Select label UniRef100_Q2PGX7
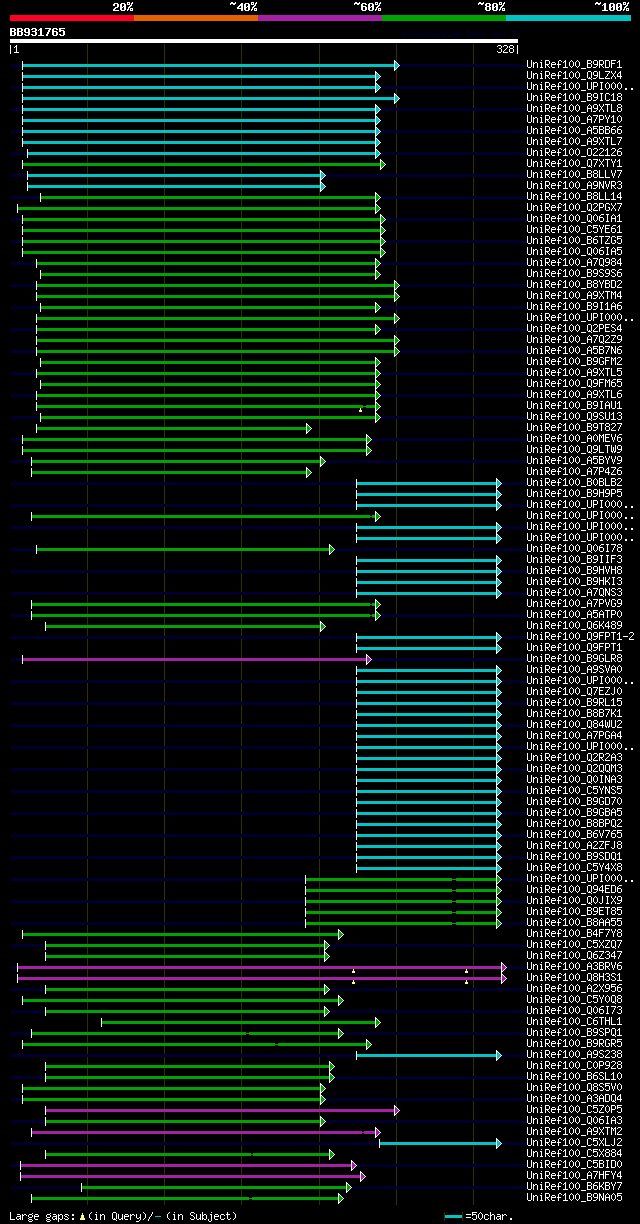 tap(574, 208)
